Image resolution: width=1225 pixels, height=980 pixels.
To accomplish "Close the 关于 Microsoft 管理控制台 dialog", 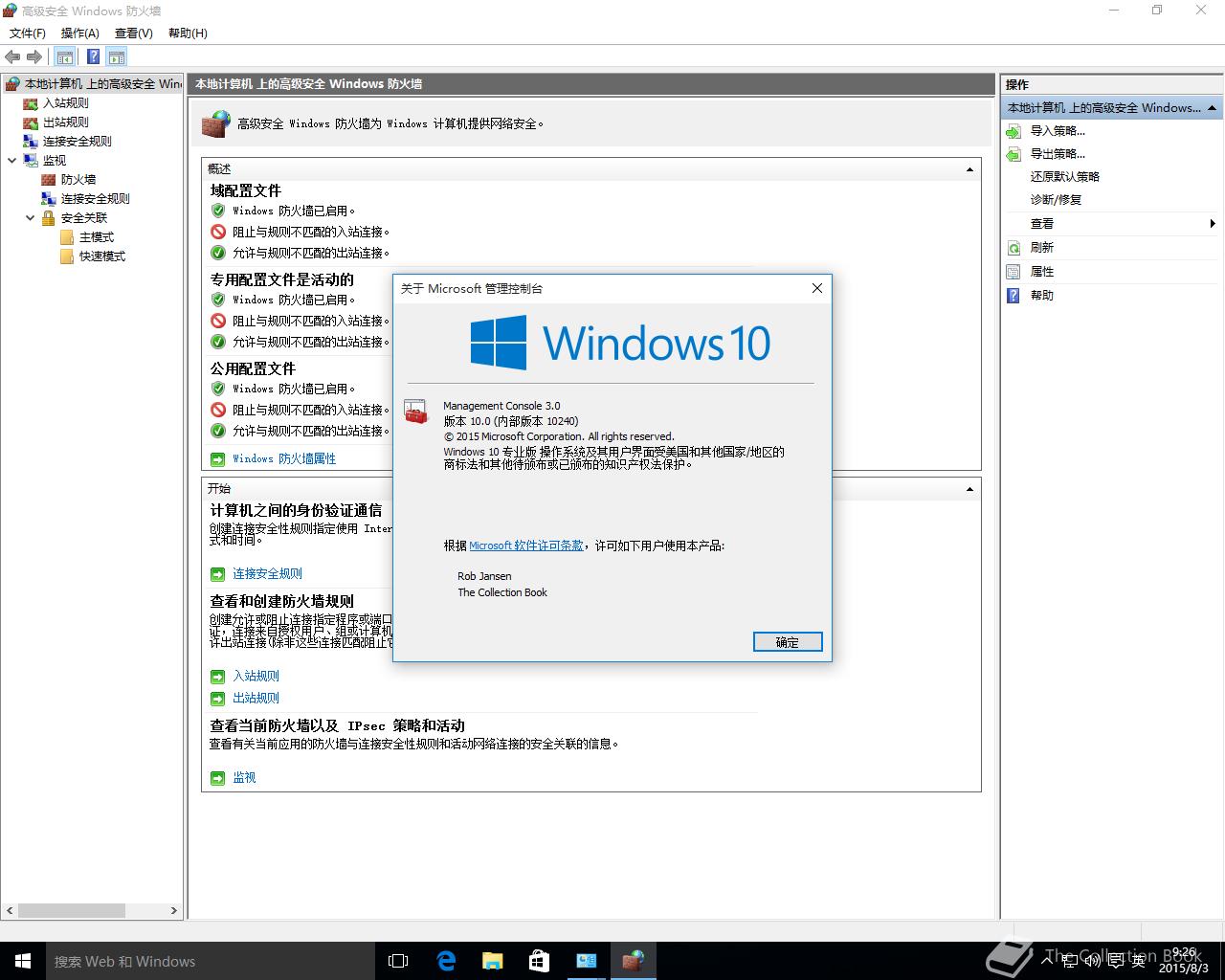I will click(x=817, y=288).
